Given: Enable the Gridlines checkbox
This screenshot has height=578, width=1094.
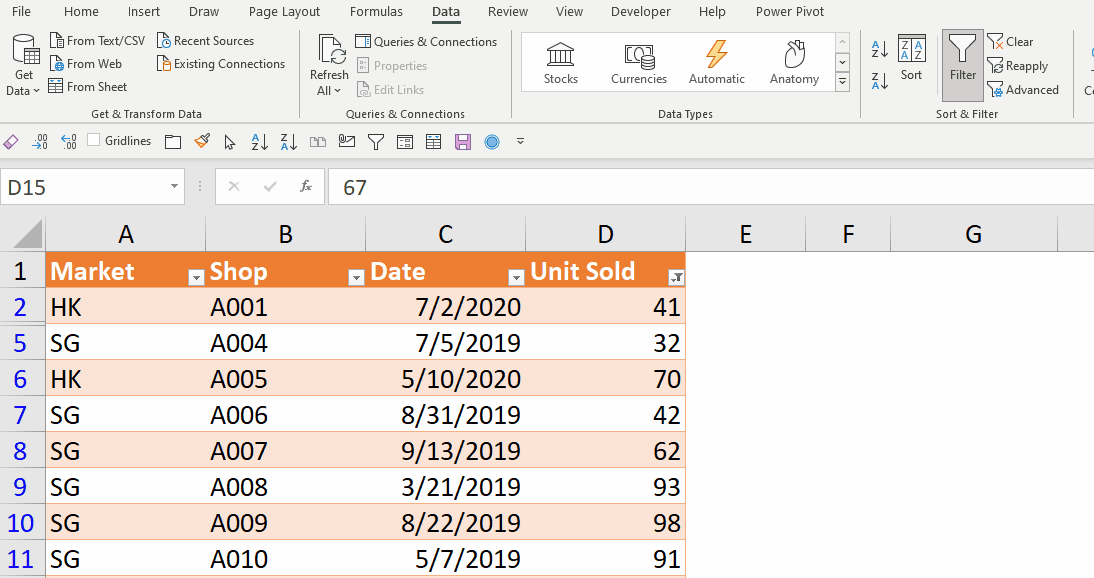Looking at the screenshot, I should (x=93, y=140).
